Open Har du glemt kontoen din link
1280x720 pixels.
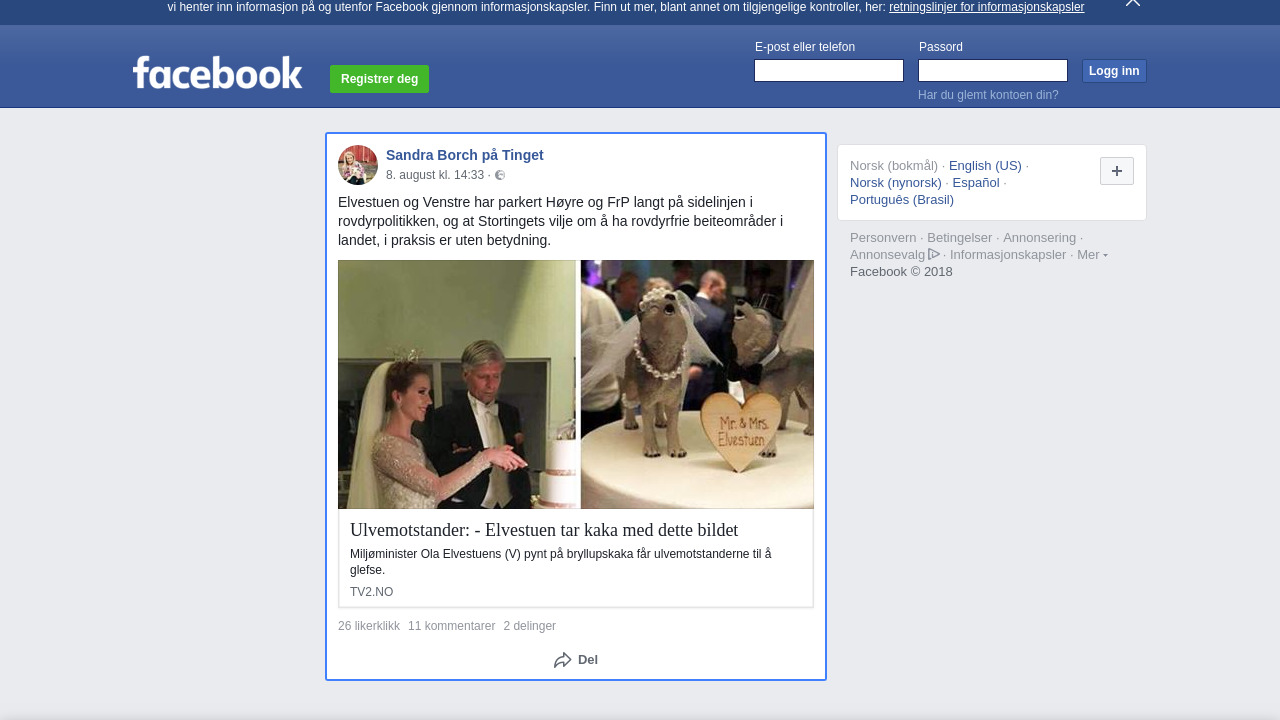(988, 95)
